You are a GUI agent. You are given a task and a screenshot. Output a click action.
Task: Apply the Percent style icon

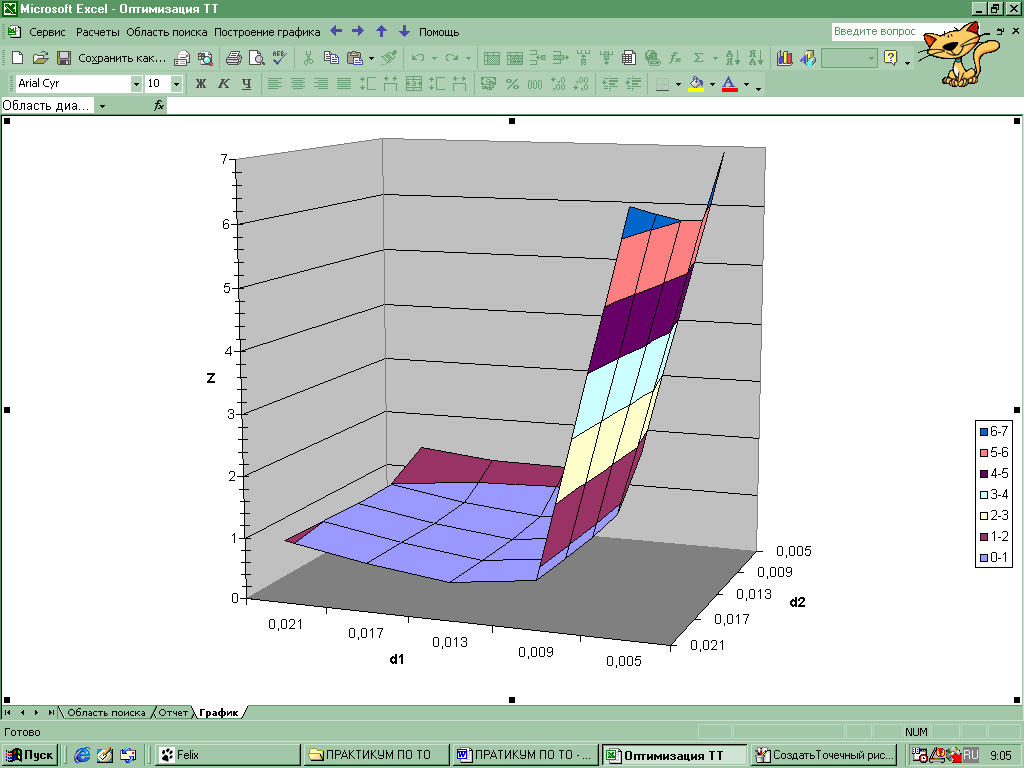coord(512,84)
